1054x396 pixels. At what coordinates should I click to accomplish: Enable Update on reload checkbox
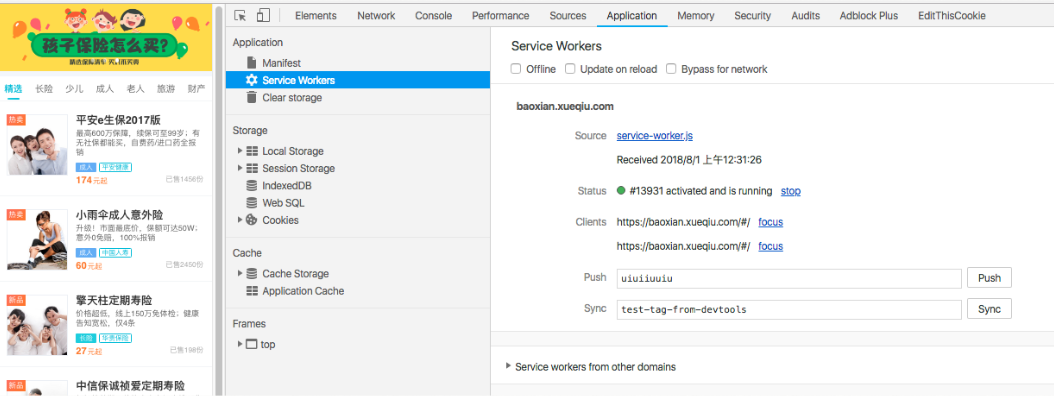[x=570, y=69]
